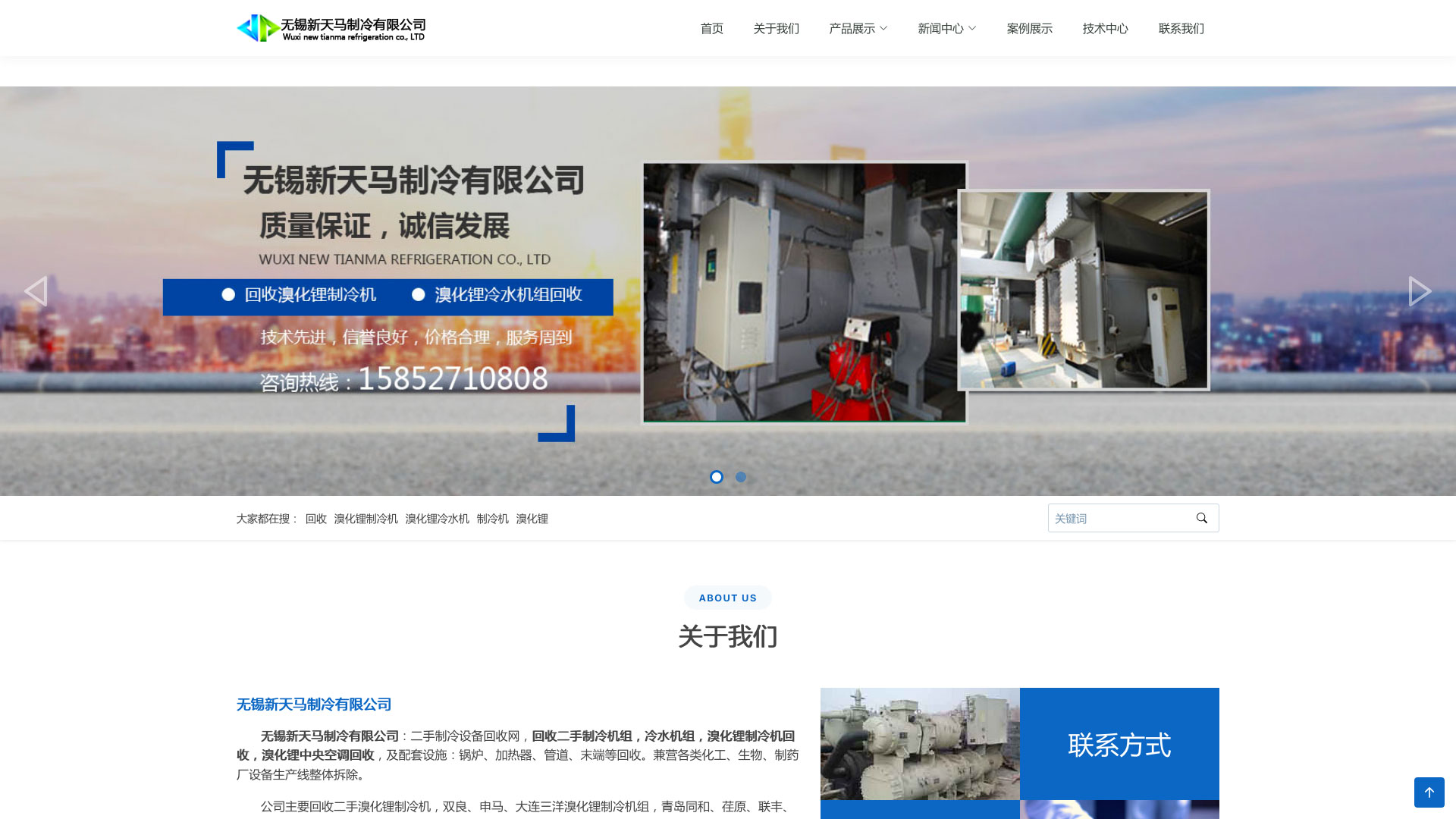1456x819 pixels.
Task: Open the 关于我们 menu item
Action: (x=776, y=29)
